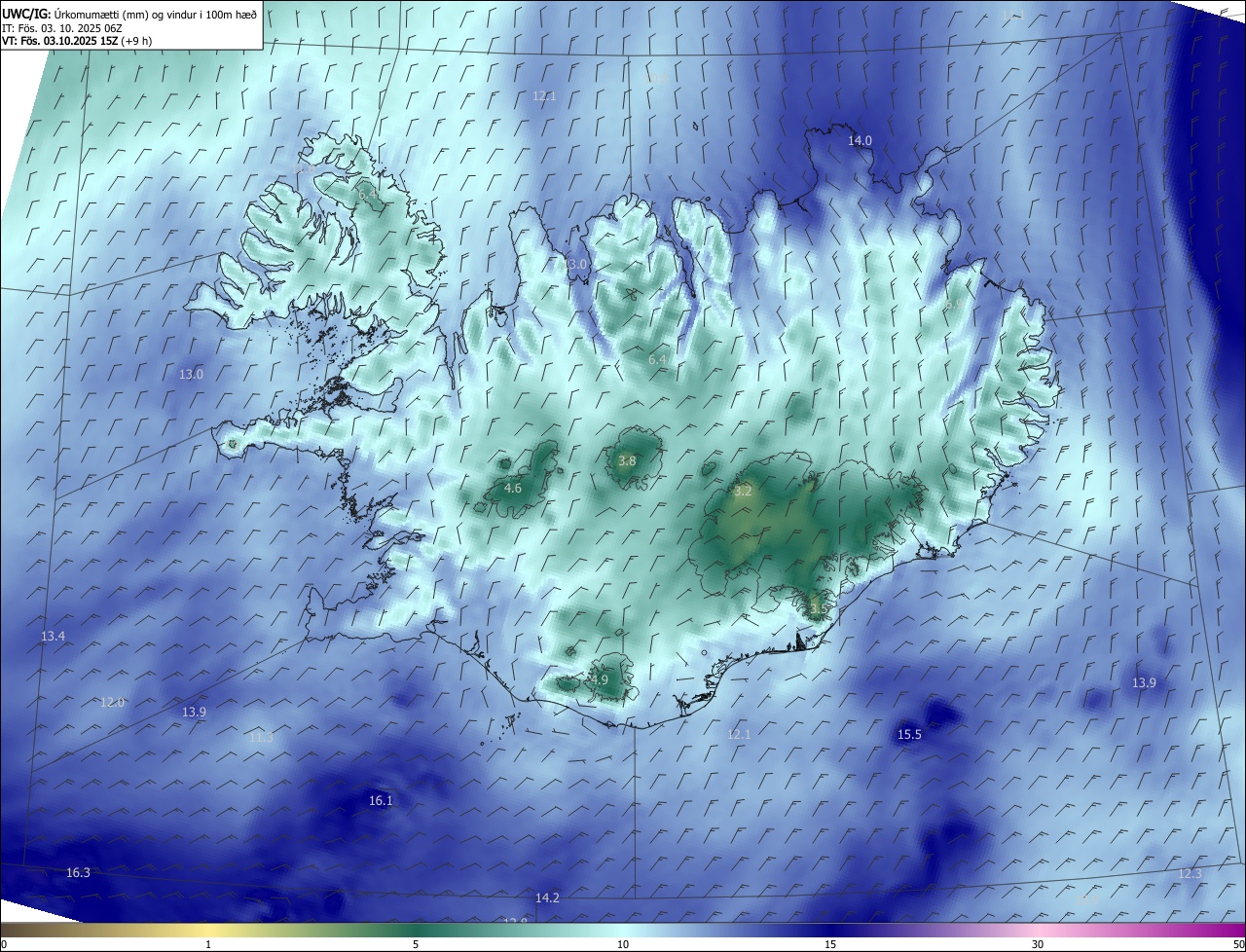Click the 11.3 value on the map
Viewport: 1246px width, 952px height.
click(261, 737)
